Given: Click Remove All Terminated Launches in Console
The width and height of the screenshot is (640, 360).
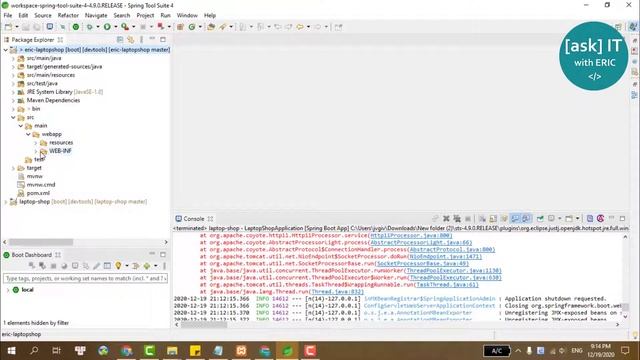Looking at the screenshot, I should (x=457, y=219).
